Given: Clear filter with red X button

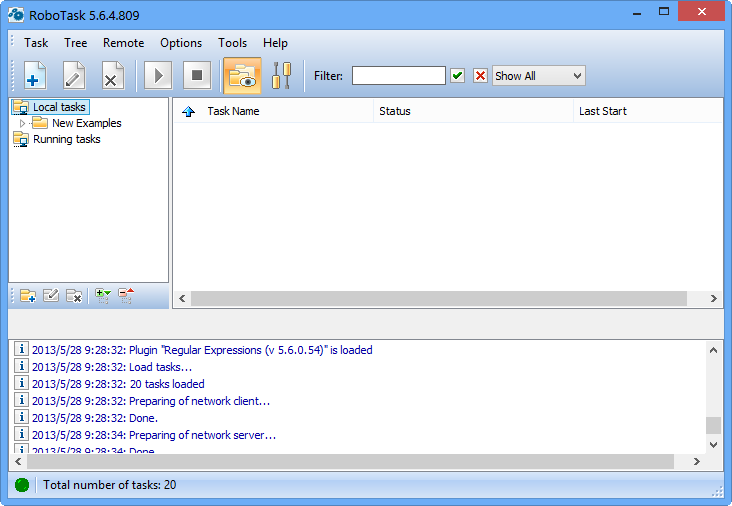Looking at the screenshot, I should tap(480, 76).
